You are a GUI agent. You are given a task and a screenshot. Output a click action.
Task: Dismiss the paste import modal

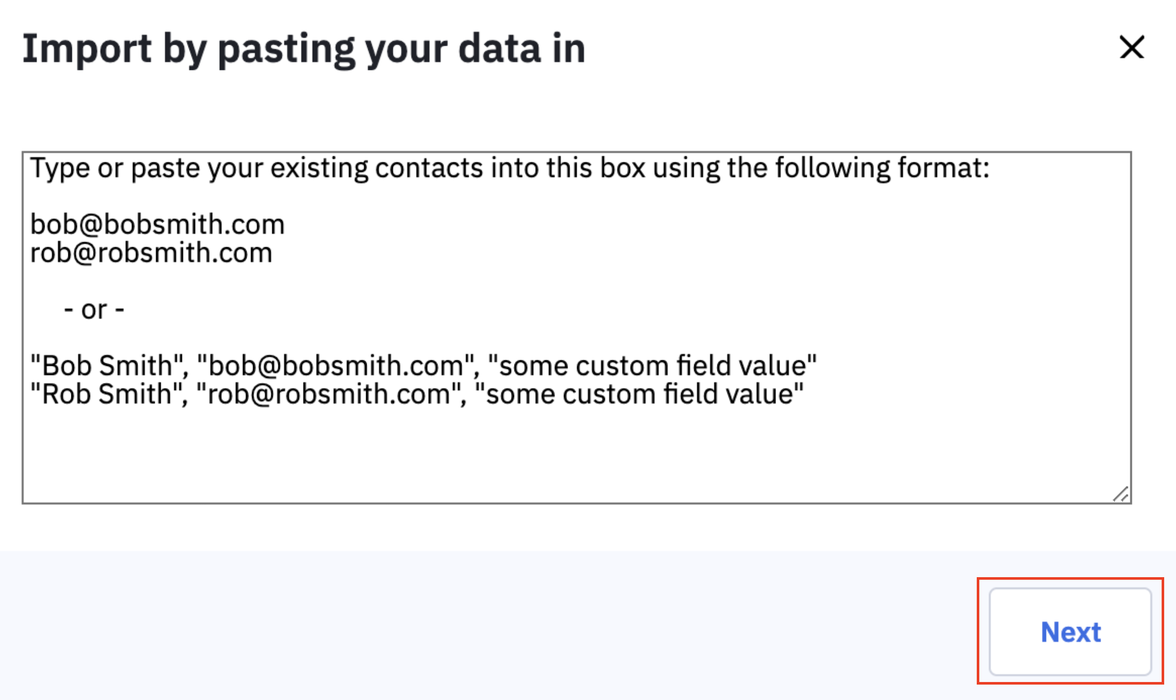coord(1131,47)
